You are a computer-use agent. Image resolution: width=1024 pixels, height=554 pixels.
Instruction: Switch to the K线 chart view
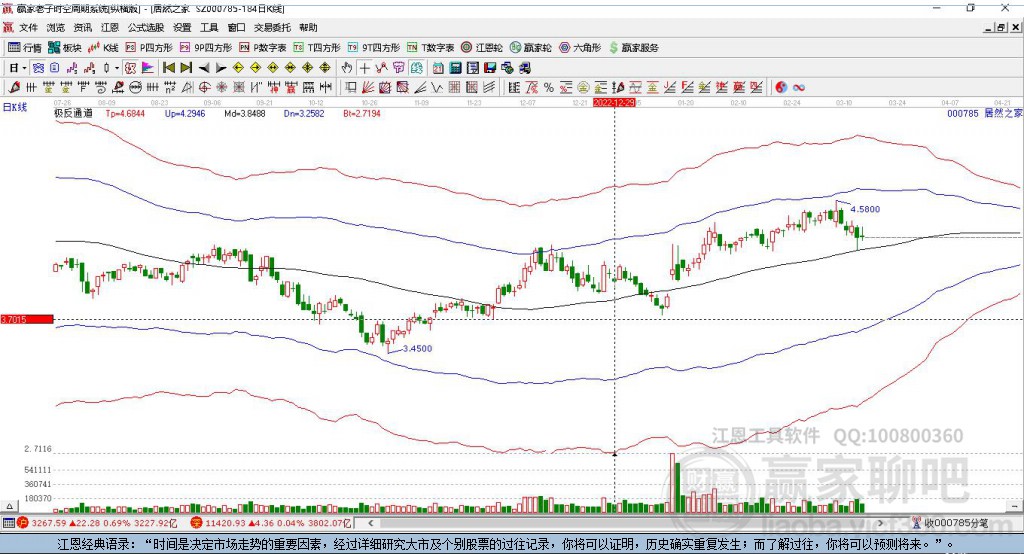tap(103, 48)
